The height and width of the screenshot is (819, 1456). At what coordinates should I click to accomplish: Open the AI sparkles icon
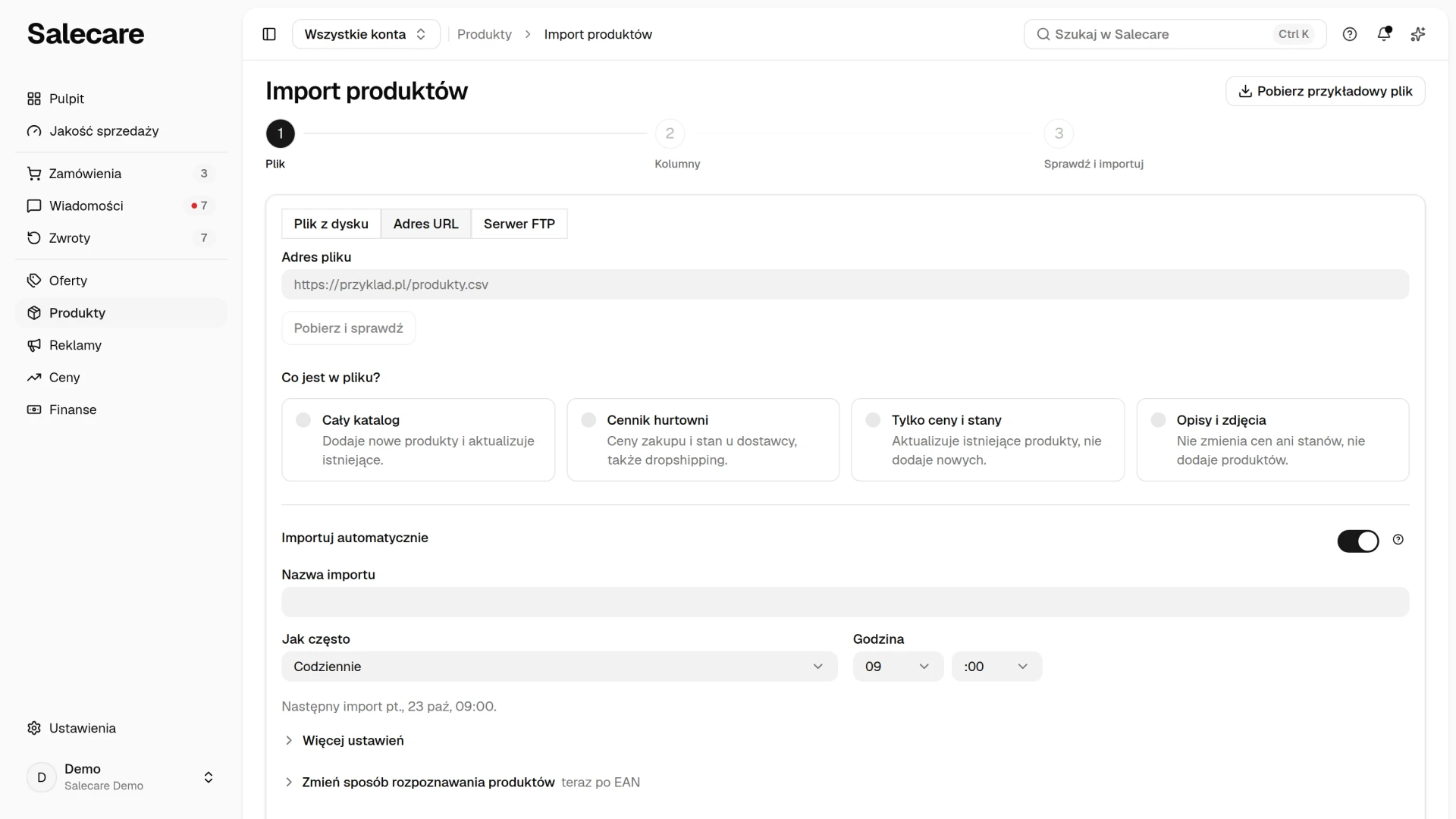pos(1418,34)
